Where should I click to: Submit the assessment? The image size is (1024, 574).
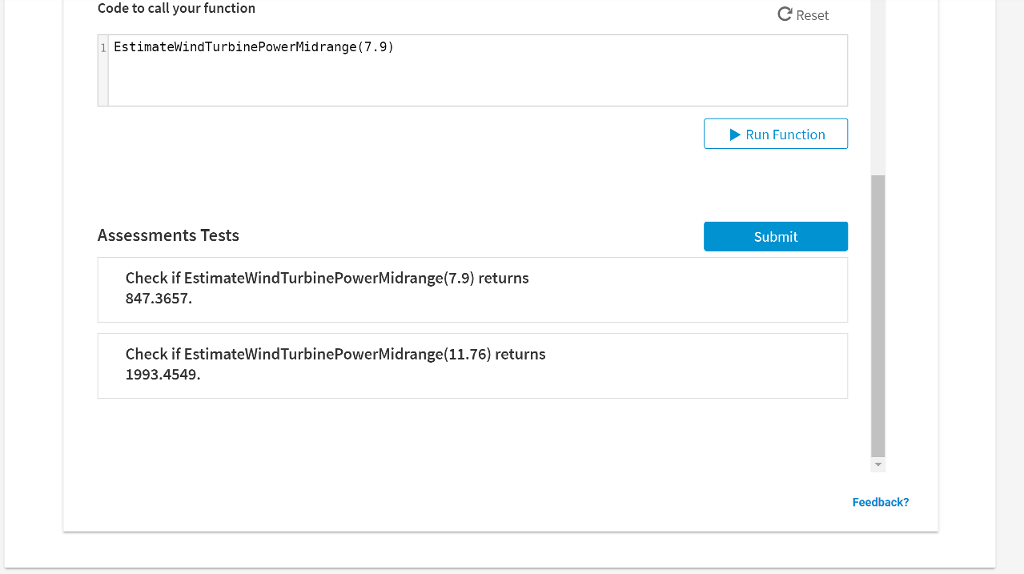coord(776,236)
